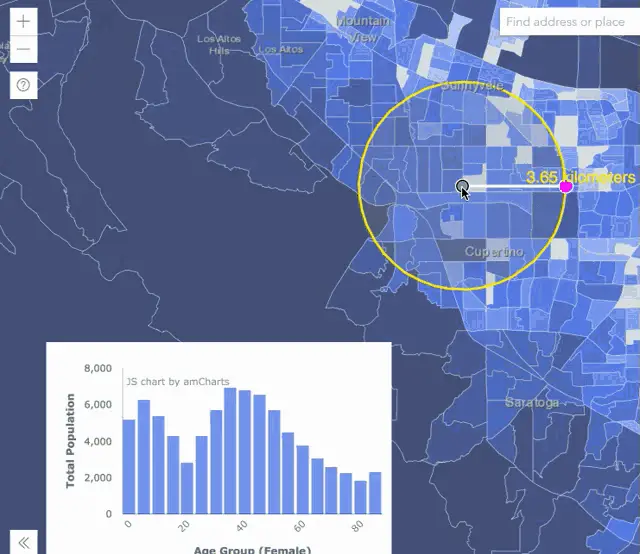Screen dimensions: 640x554
Task: Click the gray circle center point
Action: tap(462, 186)
